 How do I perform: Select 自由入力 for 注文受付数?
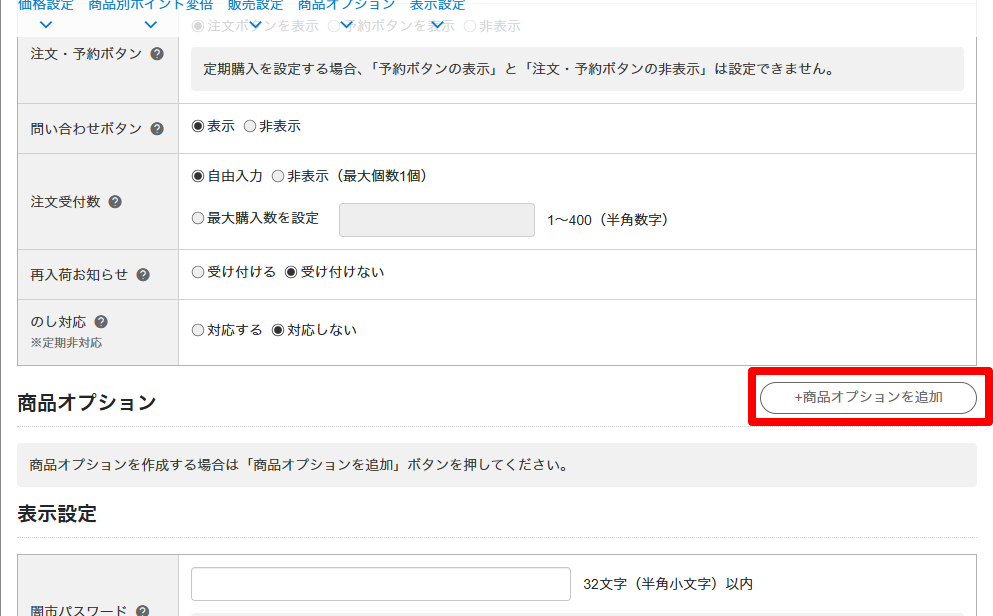pyautogui.click(x=197, y=176)
